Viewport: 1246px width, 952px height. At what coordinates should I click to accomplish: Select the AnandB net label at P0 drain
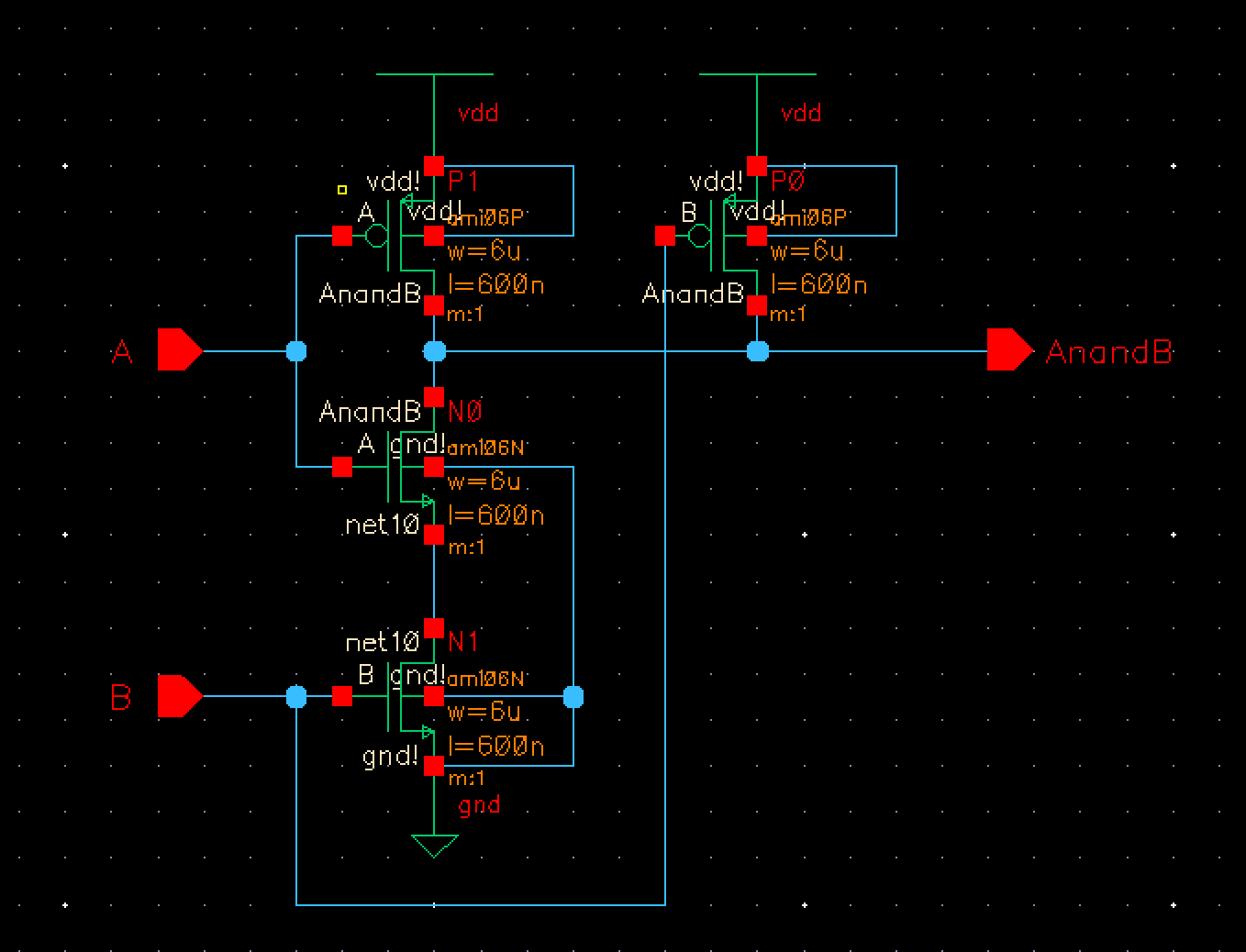[693, 294]
